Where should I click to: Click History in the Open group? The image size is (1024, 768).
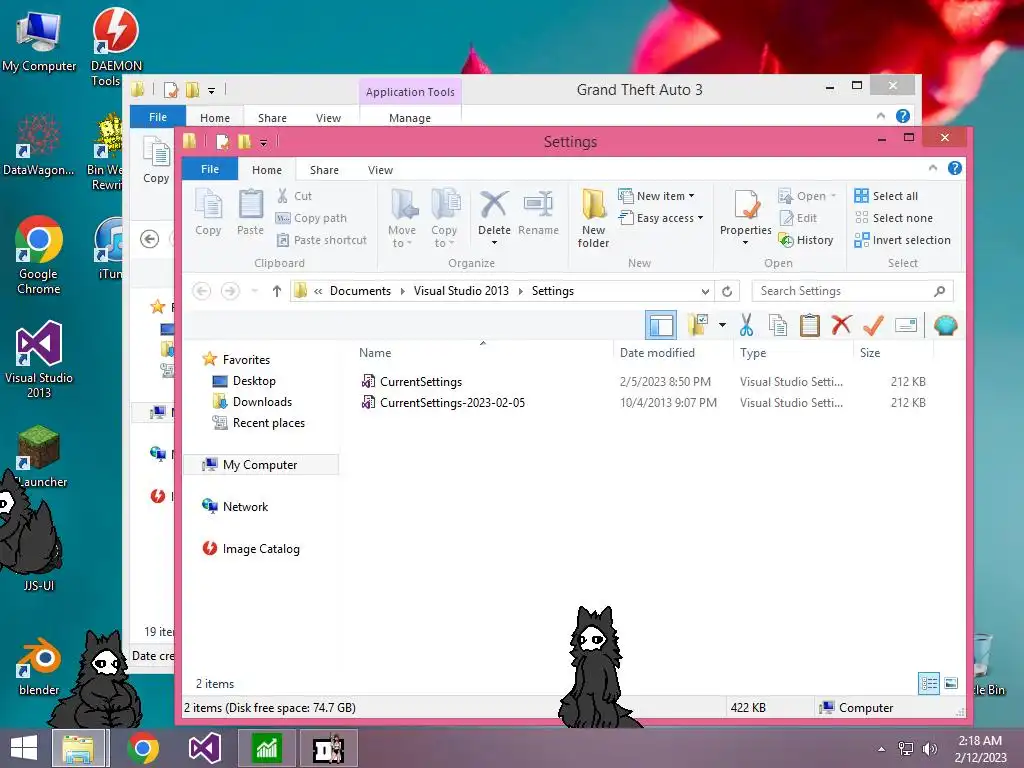[x=806, y=240]
